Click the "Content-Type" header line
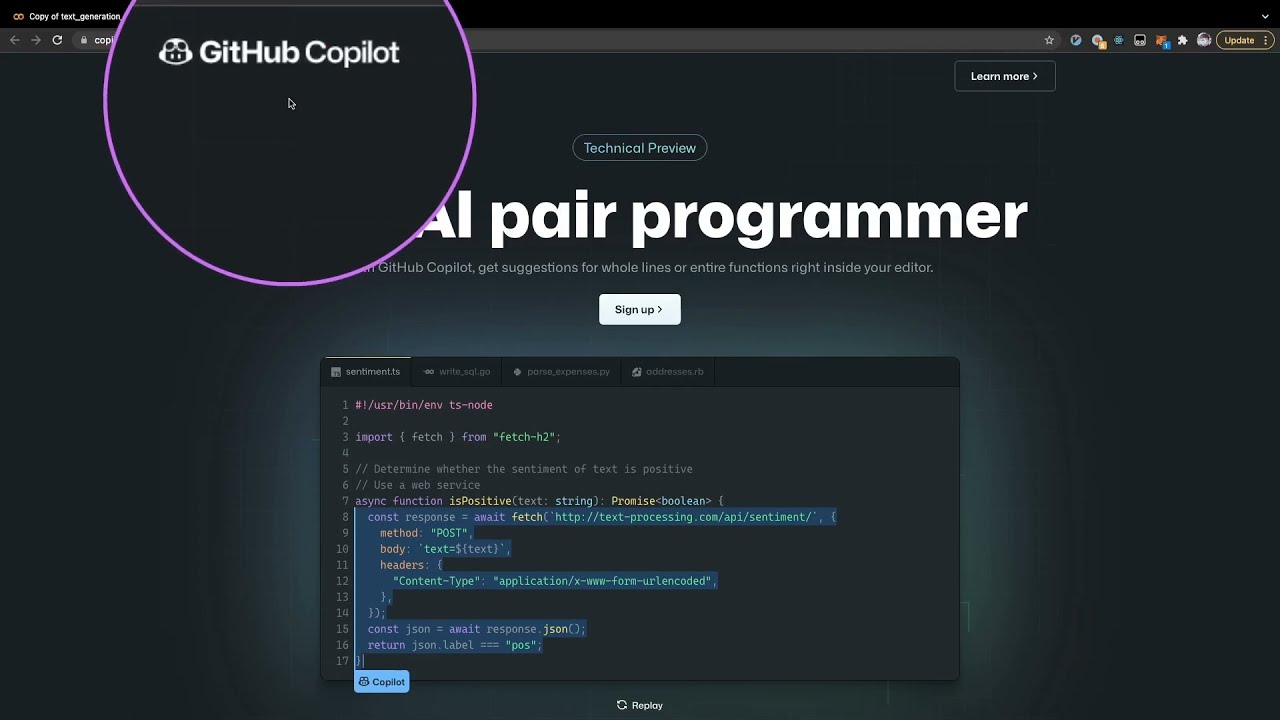Image resolution: width=1280 pixels, height=720 pixels. (555, 581)
